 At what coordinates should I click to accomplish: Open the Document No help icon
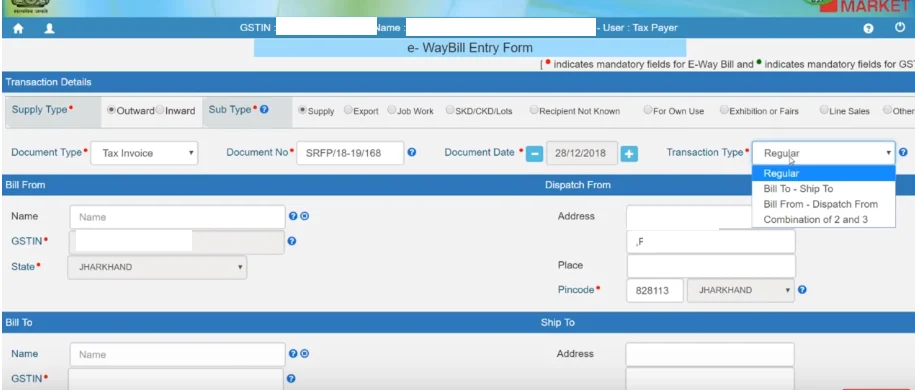411,152
